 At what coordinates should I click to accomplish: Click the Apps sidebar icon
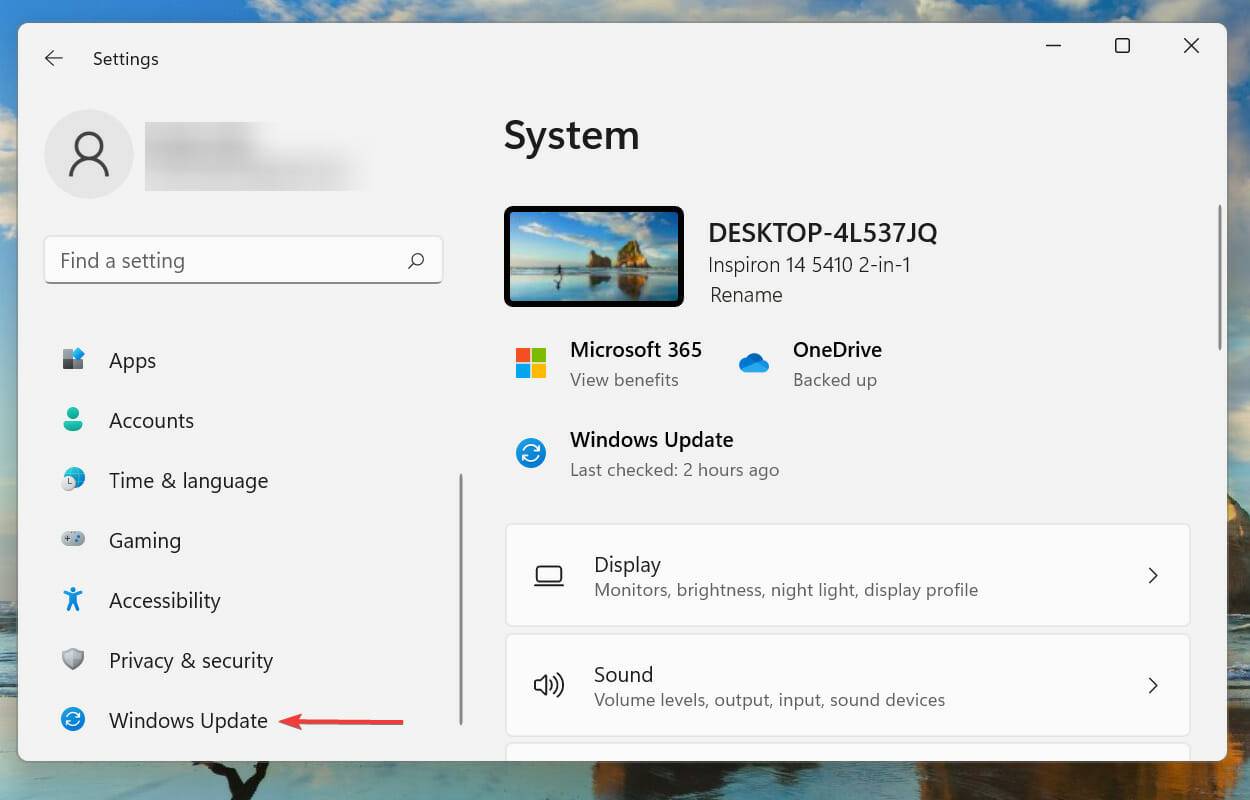73,360
